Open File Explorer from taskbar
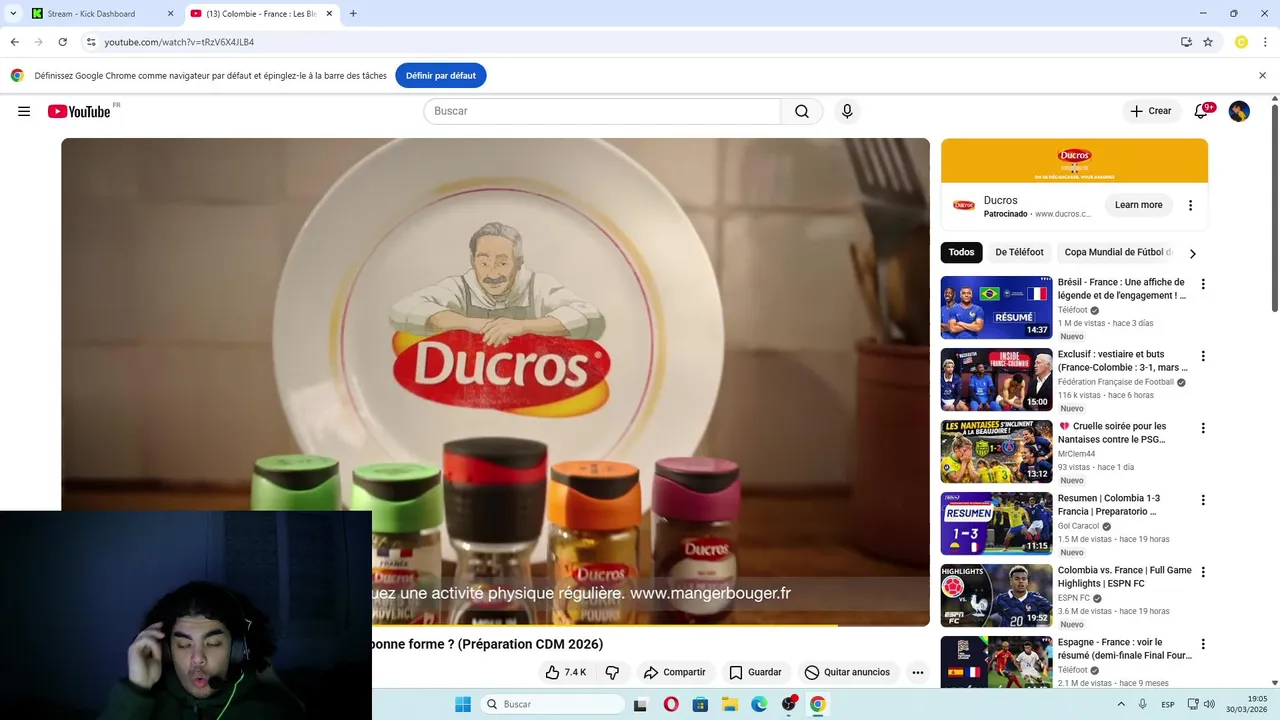 pos(730,704)
